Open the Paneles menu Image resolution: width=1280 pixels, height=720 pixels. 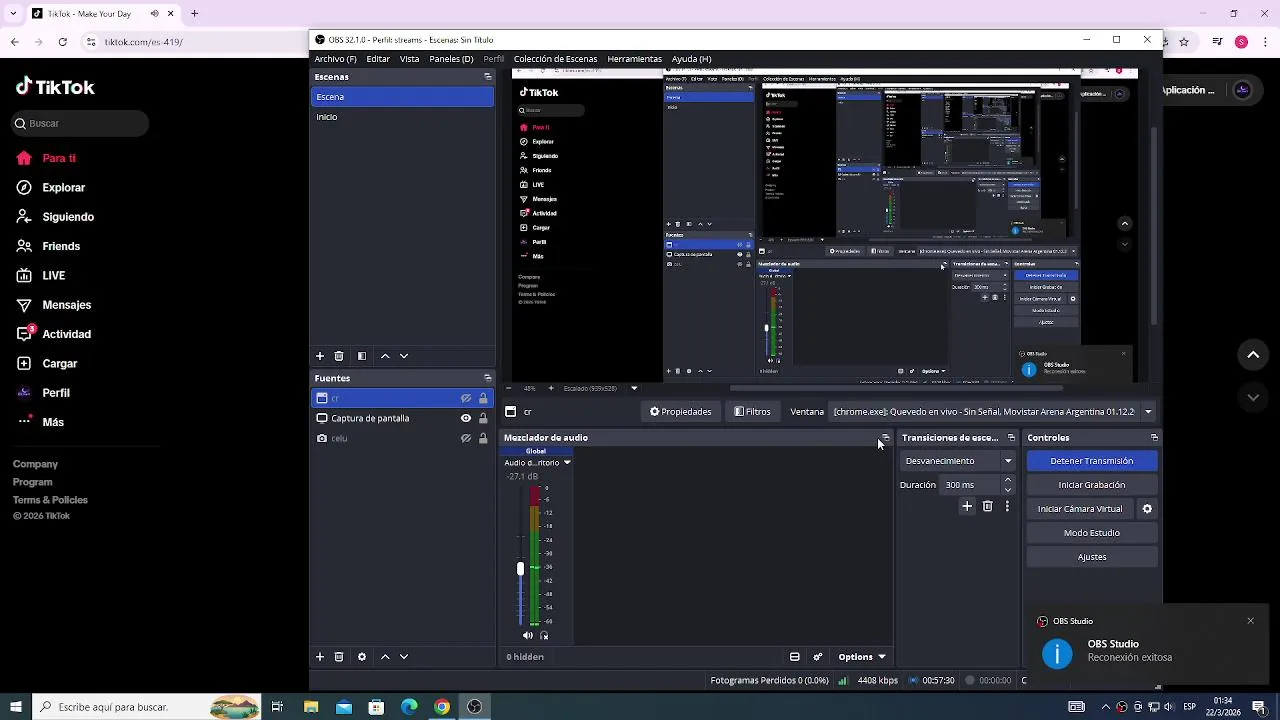pos(451,59)
